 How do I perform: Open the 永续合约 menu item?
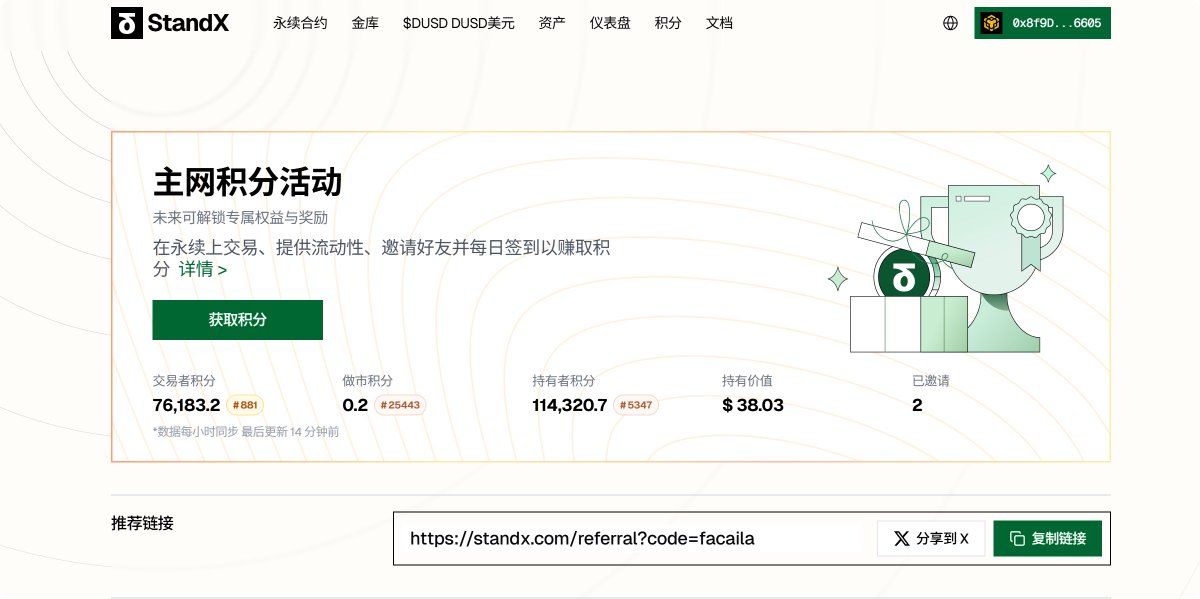tap(300, 23)
